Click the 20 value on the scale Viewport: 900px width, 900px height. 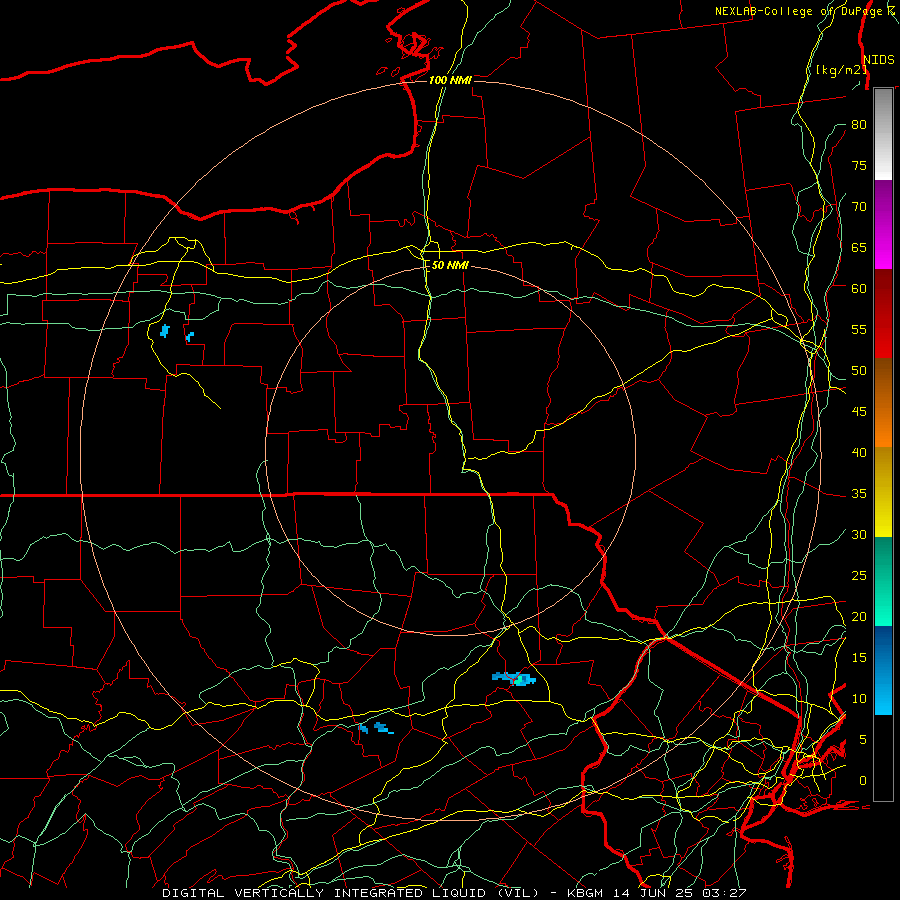pyautogui.click(x=859, y=616)
